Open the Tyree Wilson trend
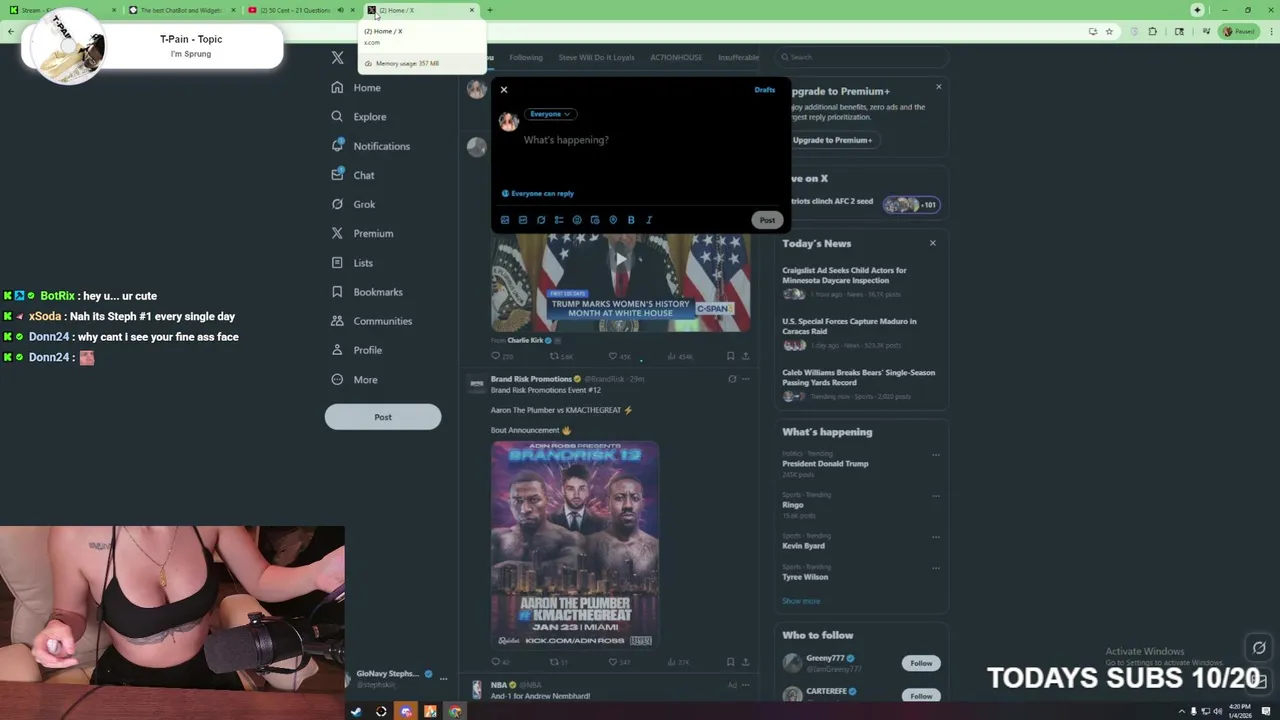This screenshot has width=1280, height=720. (805, 577)
